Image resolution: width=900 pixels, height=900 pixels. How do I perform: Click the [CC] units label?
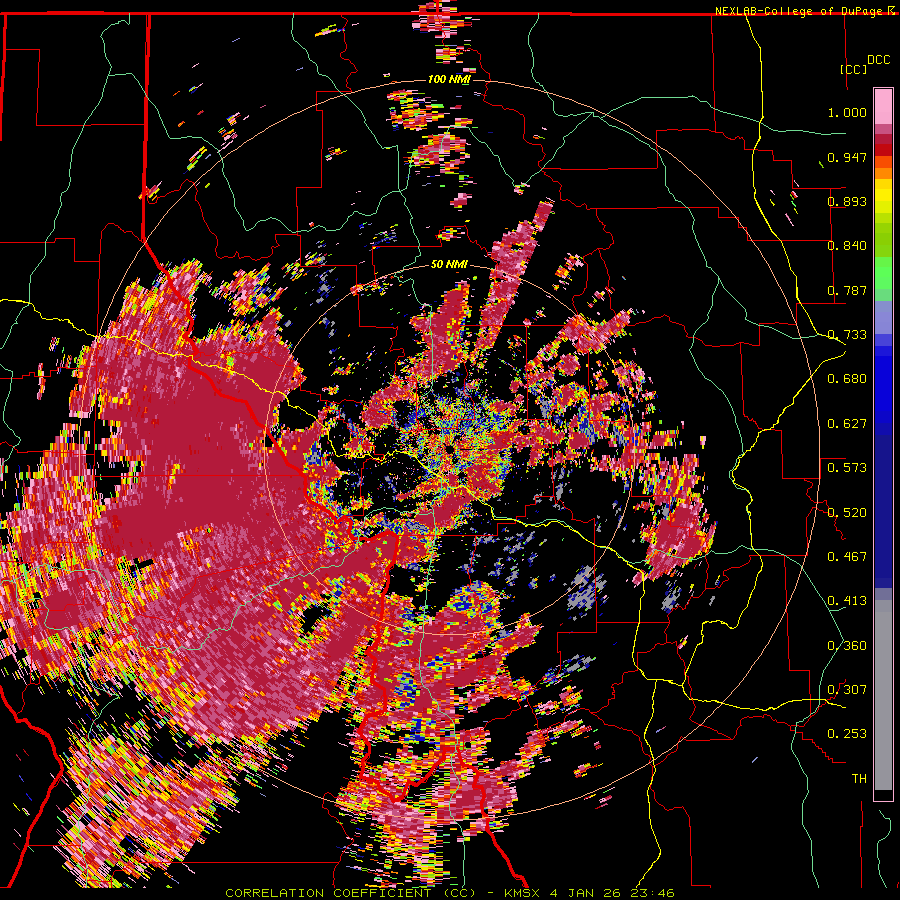(x=853, y=69)
